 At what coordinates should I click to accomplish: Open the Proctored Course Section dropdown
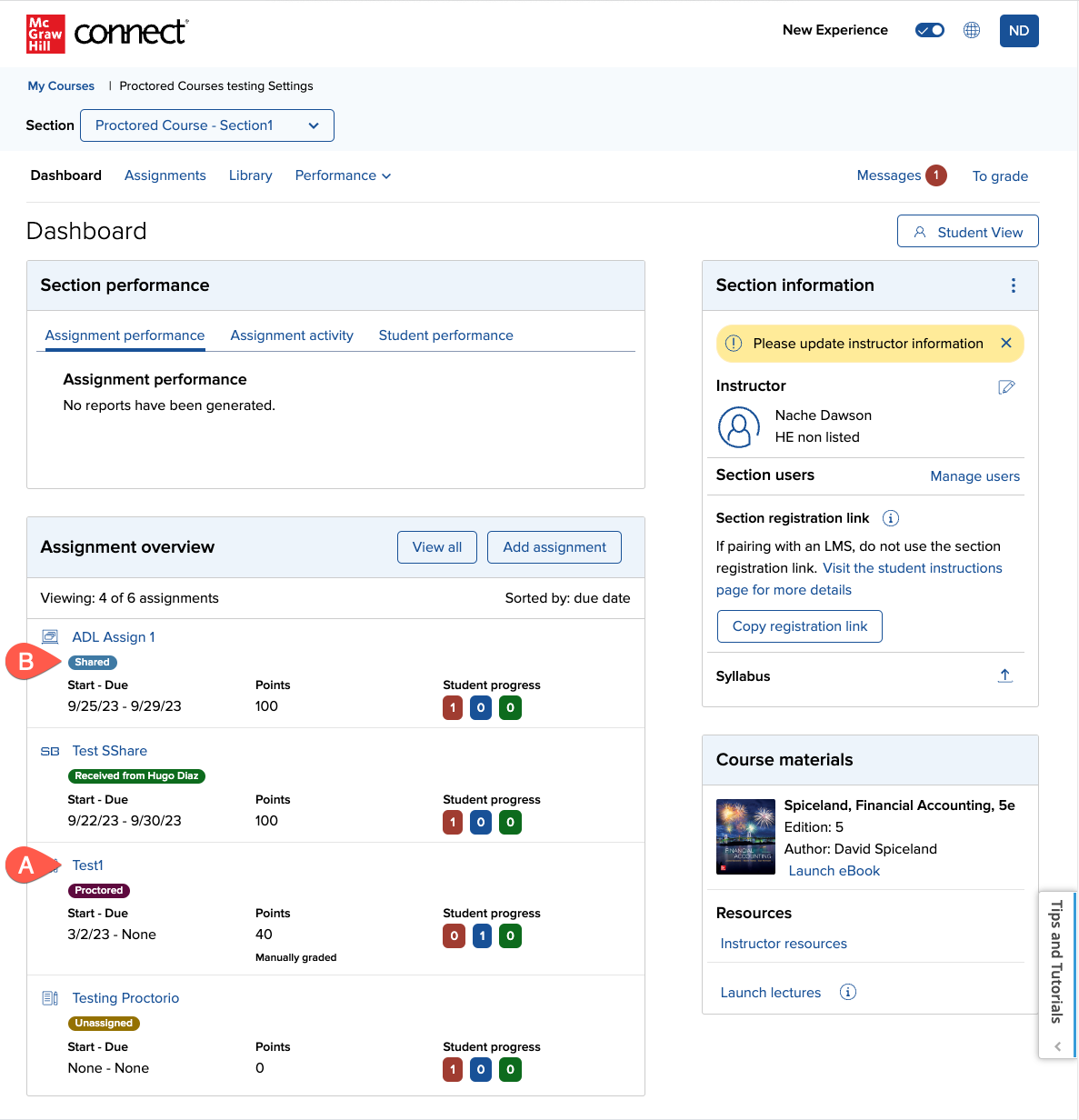[x=207, y=125]
